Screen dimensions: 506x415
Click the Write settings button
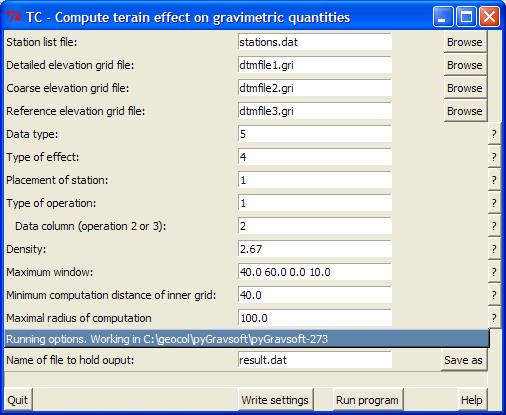275,400
